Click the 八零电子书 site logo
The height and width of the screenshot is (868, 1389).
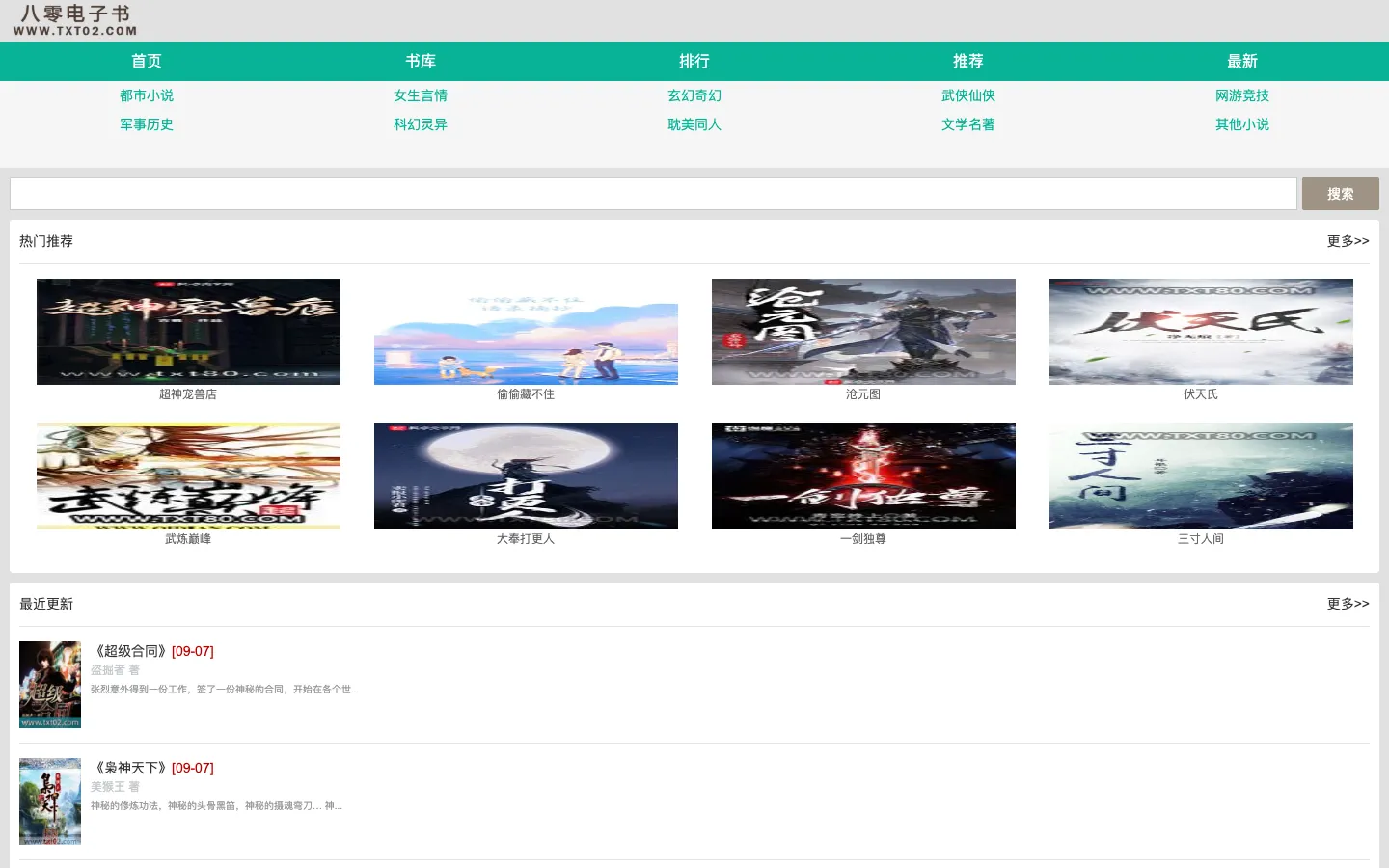point(75,21)
